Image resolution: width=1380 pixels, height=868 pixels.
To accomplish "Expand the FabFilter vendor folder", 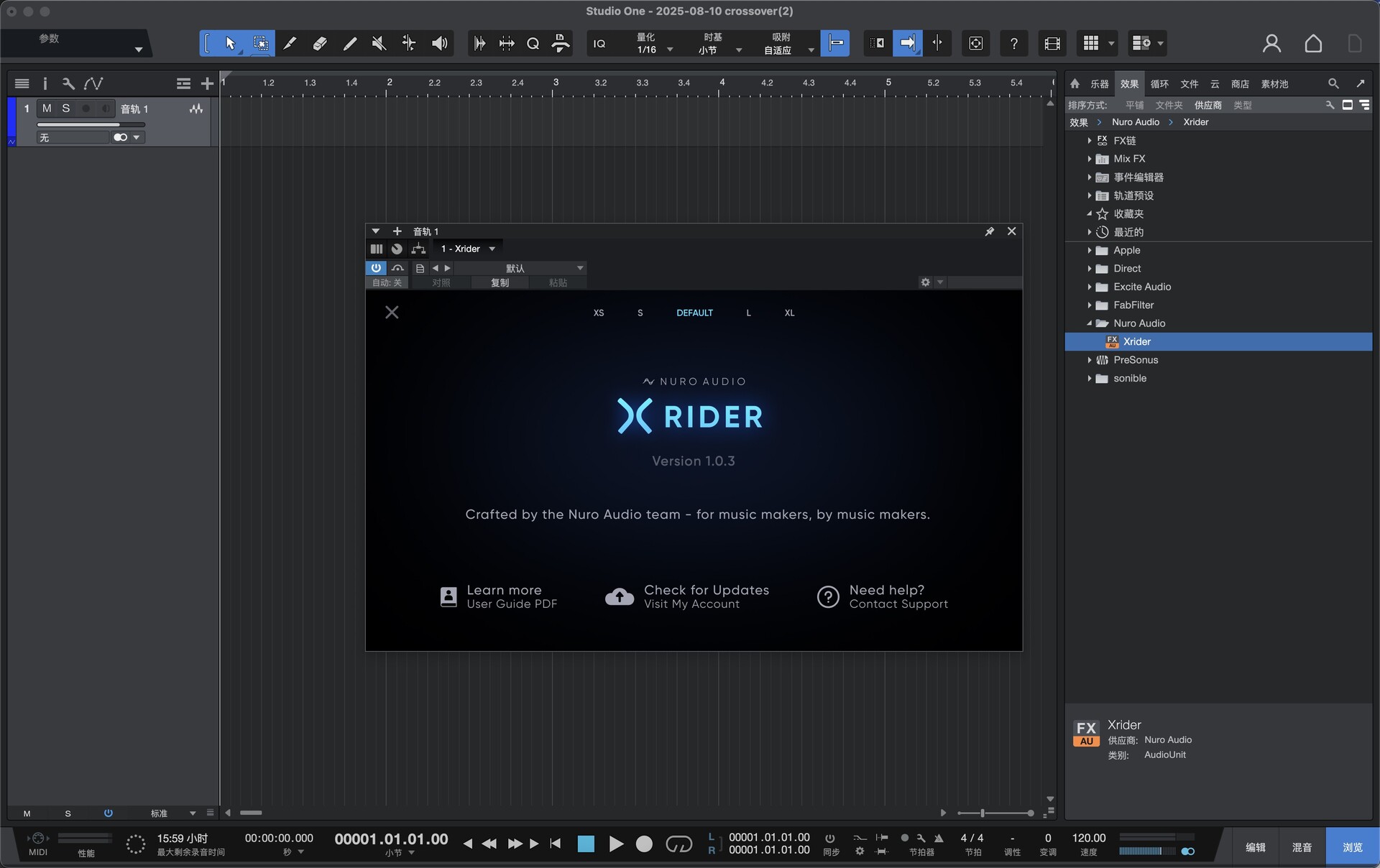I will coord(1090,305).
